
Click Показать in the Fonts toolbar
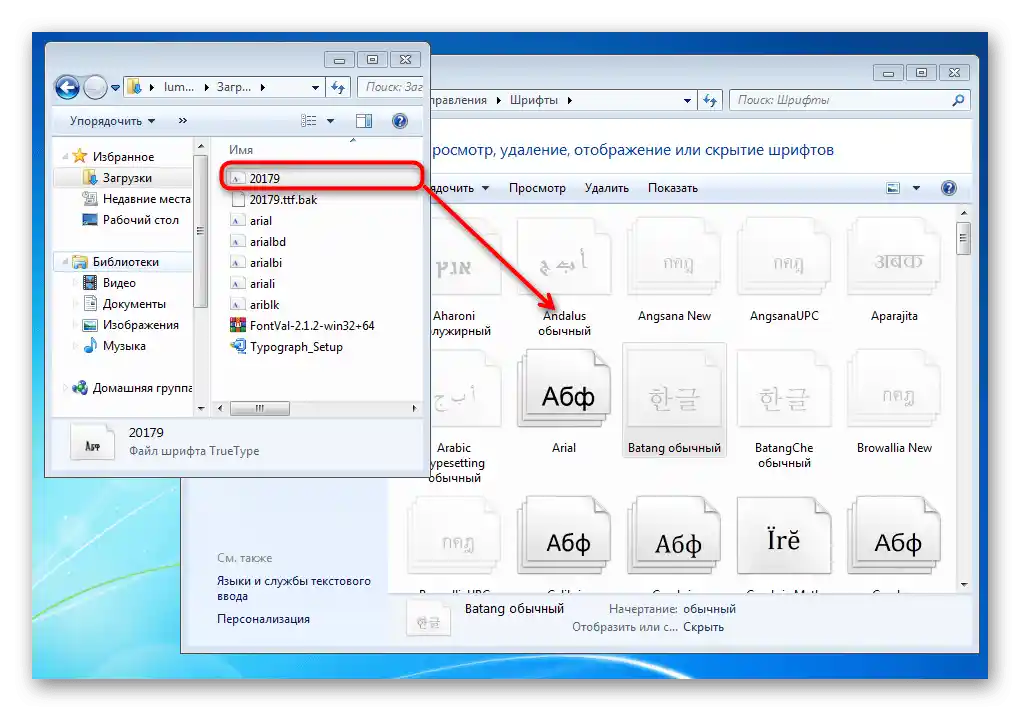(673, 188)
